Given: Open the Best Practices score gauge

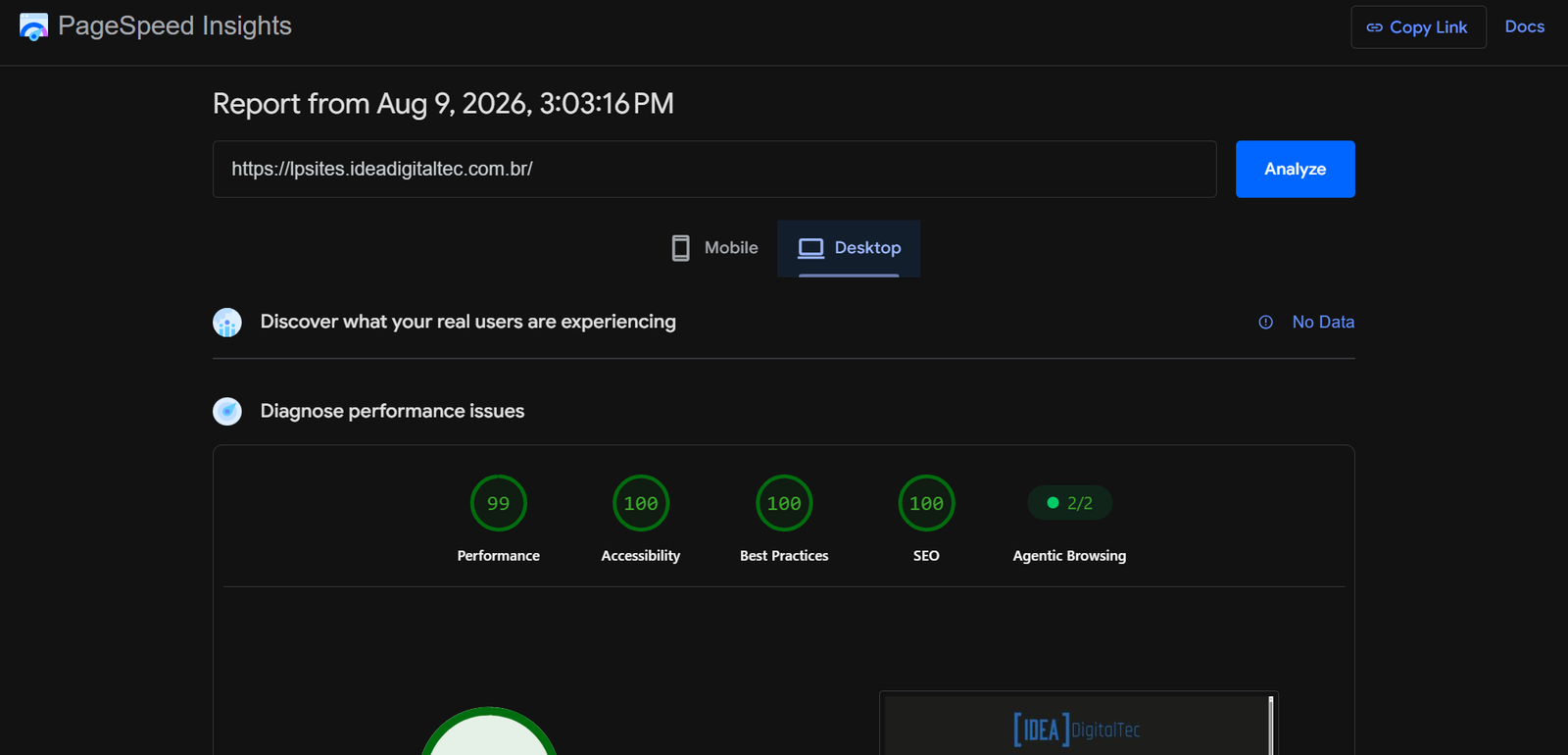Looking at the screenshot, I should click(784, 503).
